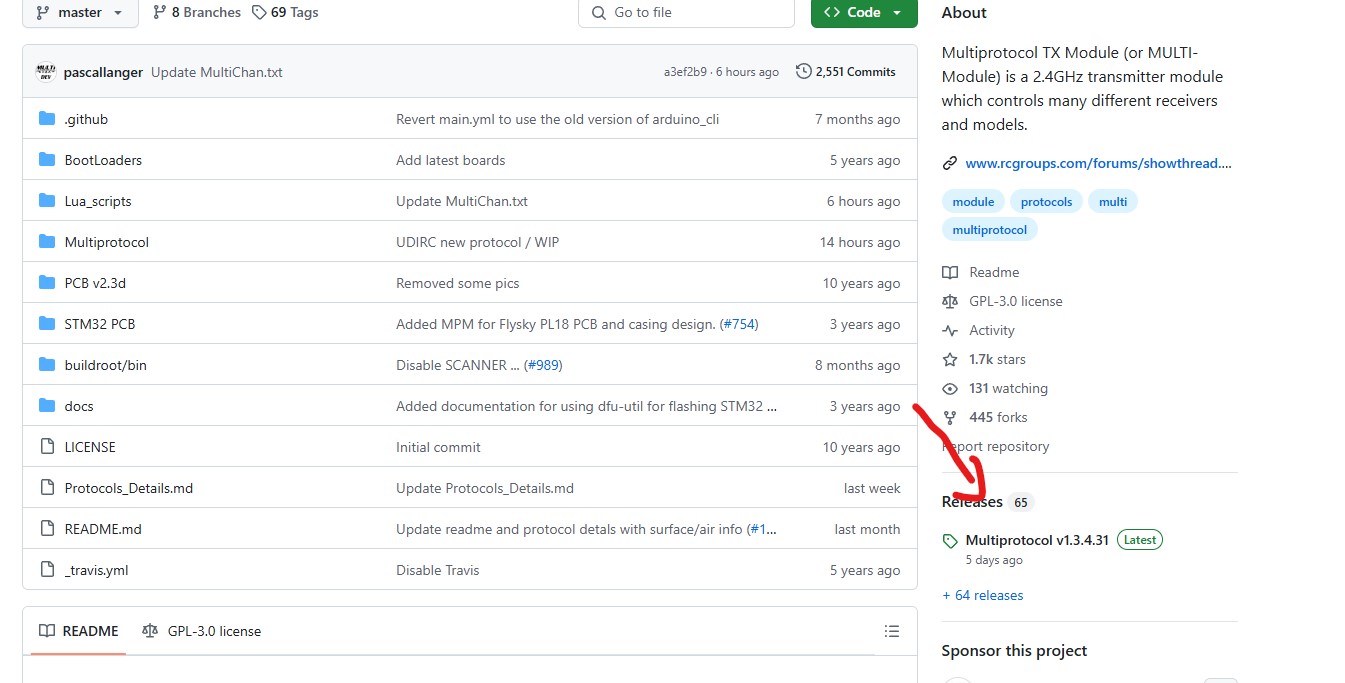Click the tag icon beside Multiprotocol v1.3.4.31
Screen dimensions: 1345x683
[950, 541]
